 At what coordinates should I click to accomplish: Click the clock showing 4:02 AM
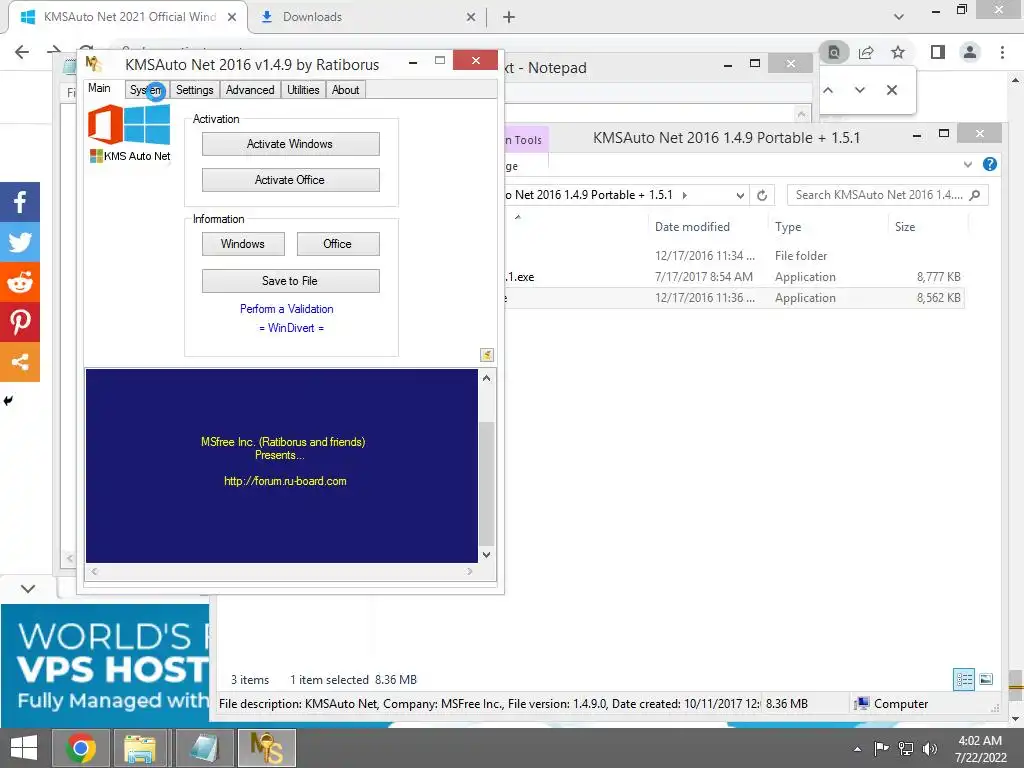(x=980, y=741)
